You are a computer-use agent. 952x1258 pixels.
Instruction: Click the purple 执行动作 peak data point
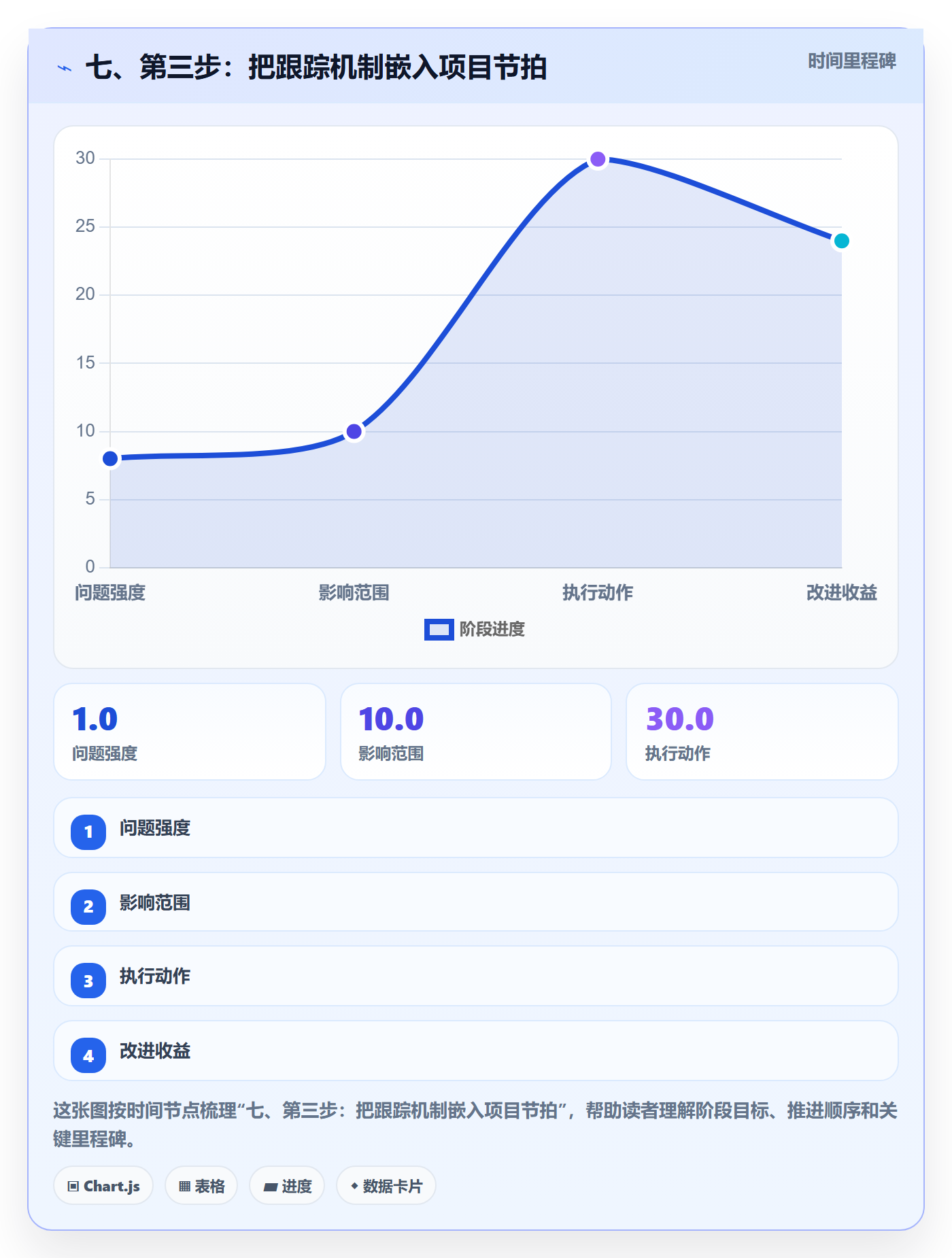(x=598, y=159)
